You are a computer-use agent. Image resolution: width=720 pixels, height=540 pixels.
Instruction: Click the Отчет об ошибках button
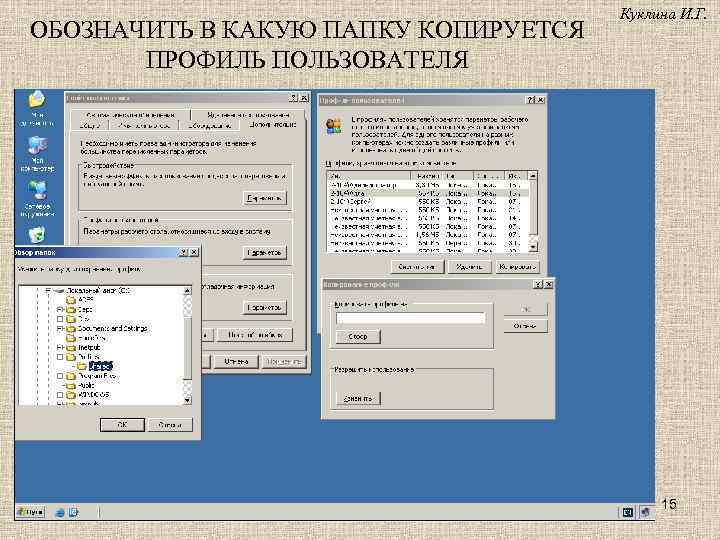click(255, 335)
